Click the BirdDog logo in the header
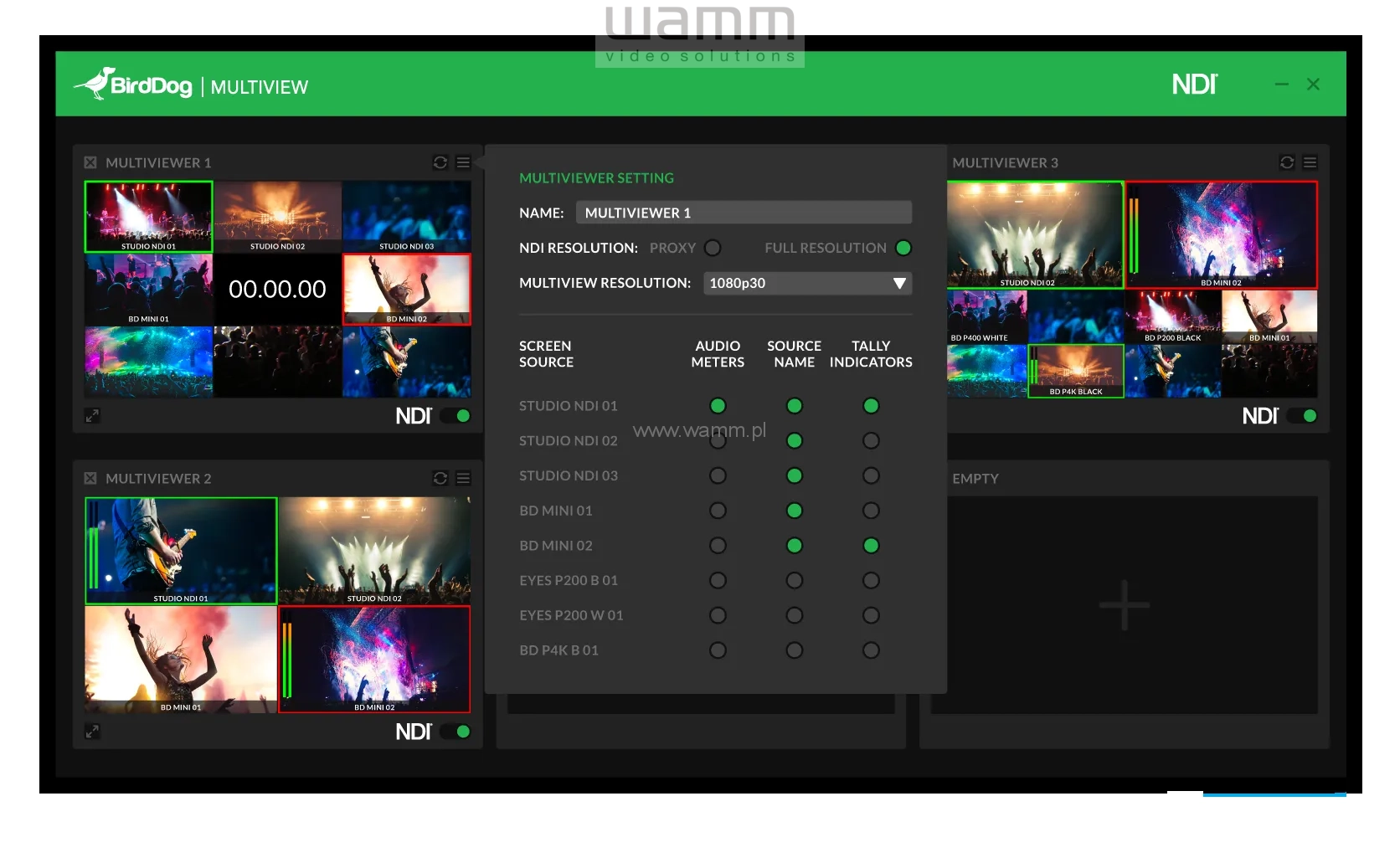This screenshot has width=1400, height=863. 134,85
